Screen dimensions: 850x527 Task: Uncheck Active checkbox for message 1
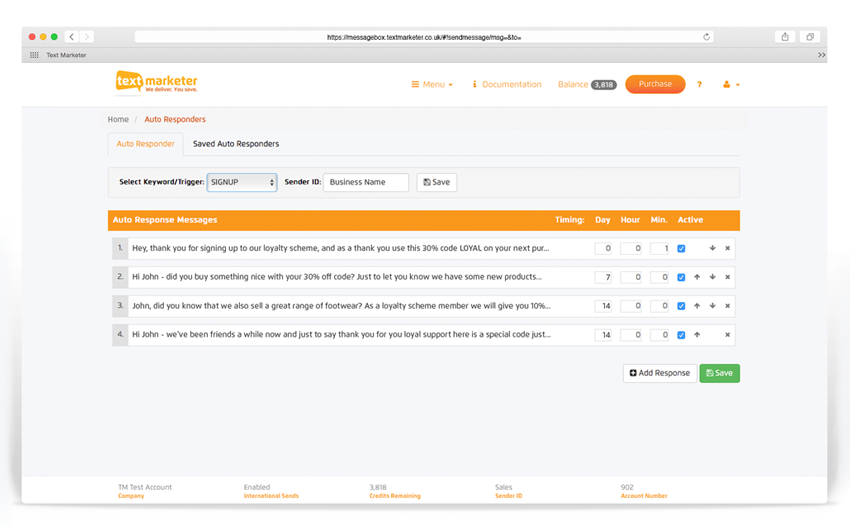tap(681, 248)
